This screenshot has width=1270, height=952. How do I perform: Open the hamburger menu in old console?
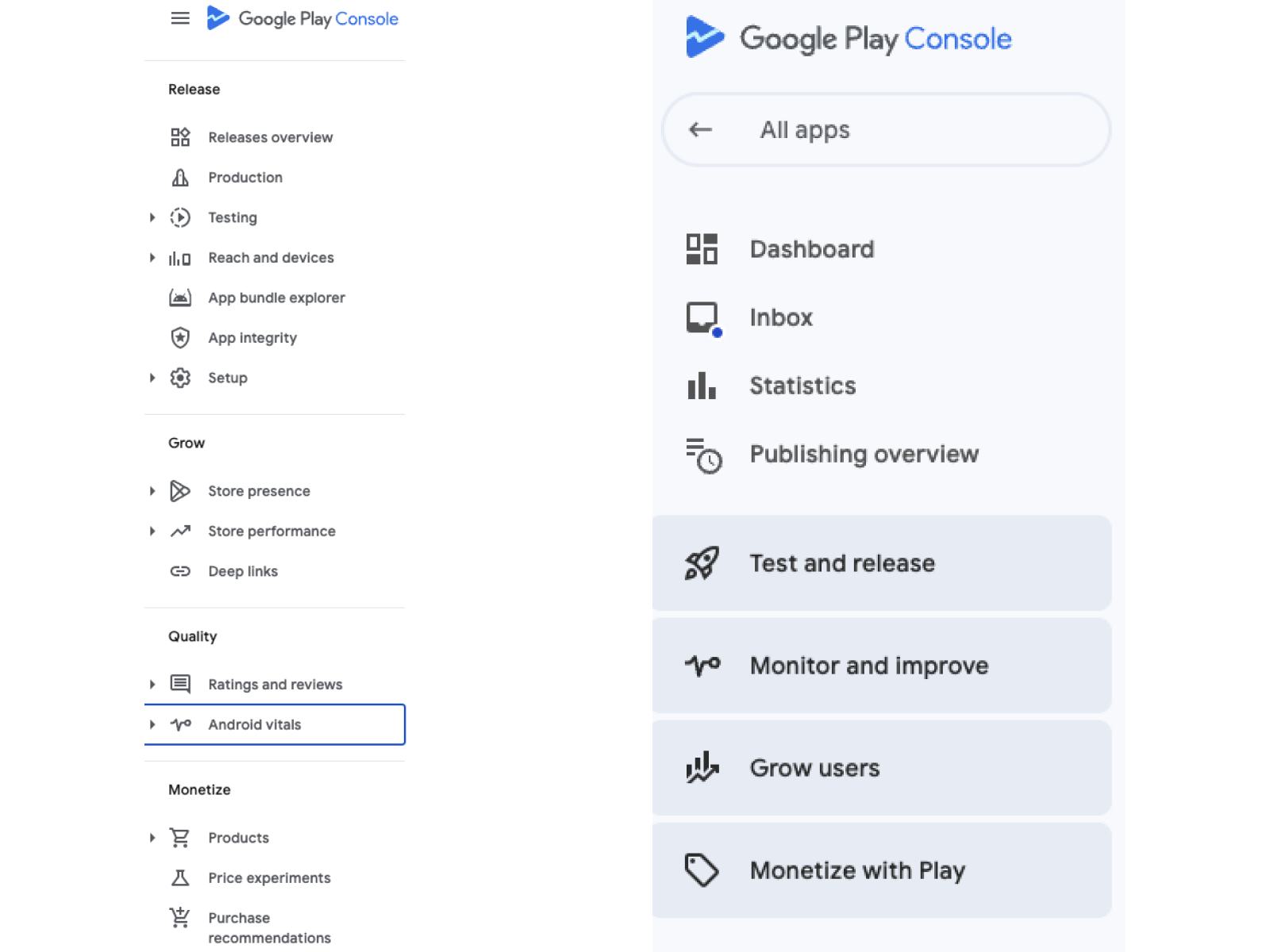(180, 18)
